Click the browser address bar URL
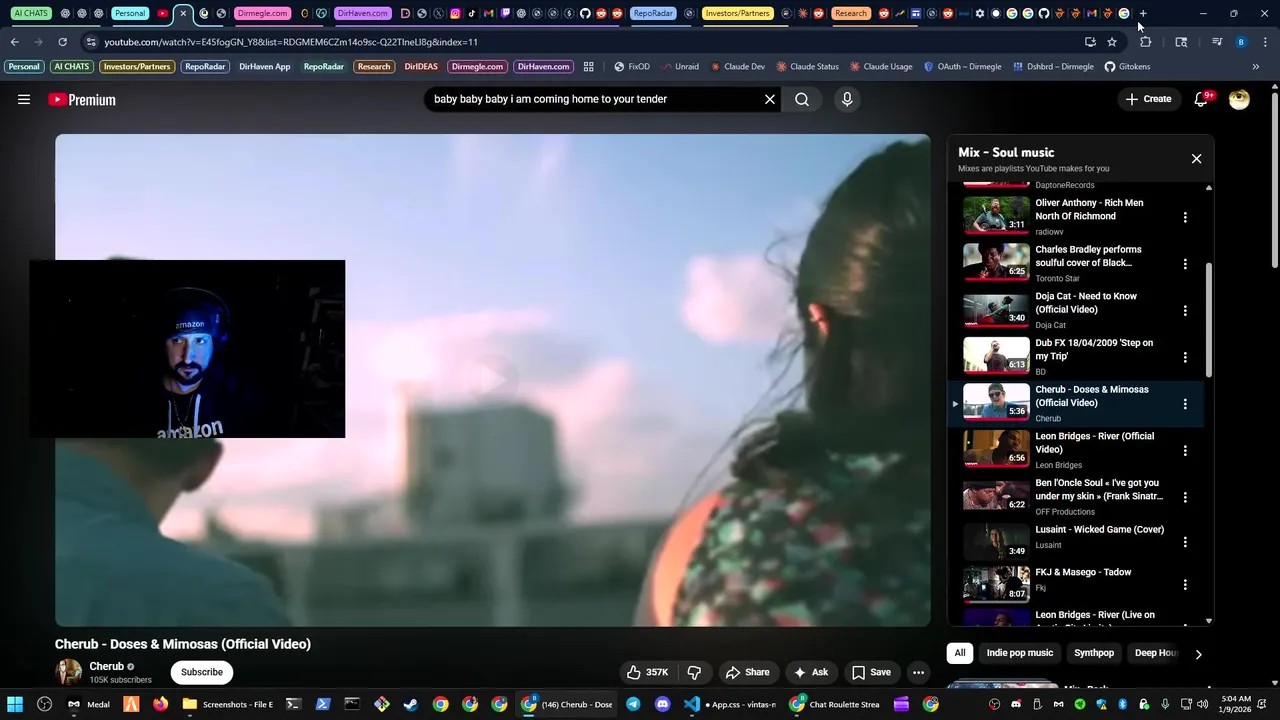 click(x=291, y=42)
